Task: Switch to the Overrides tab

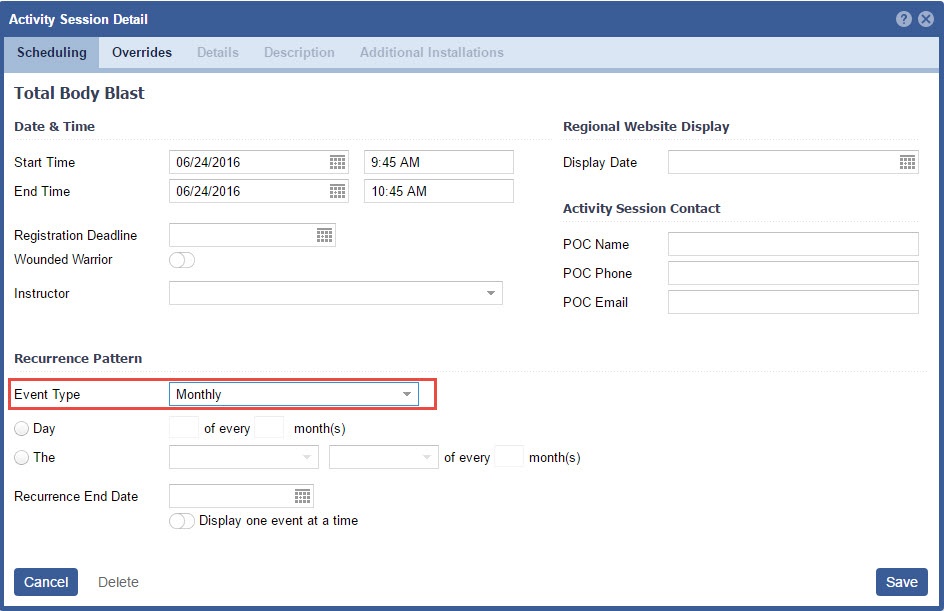Action: click(x=142, y=52)
